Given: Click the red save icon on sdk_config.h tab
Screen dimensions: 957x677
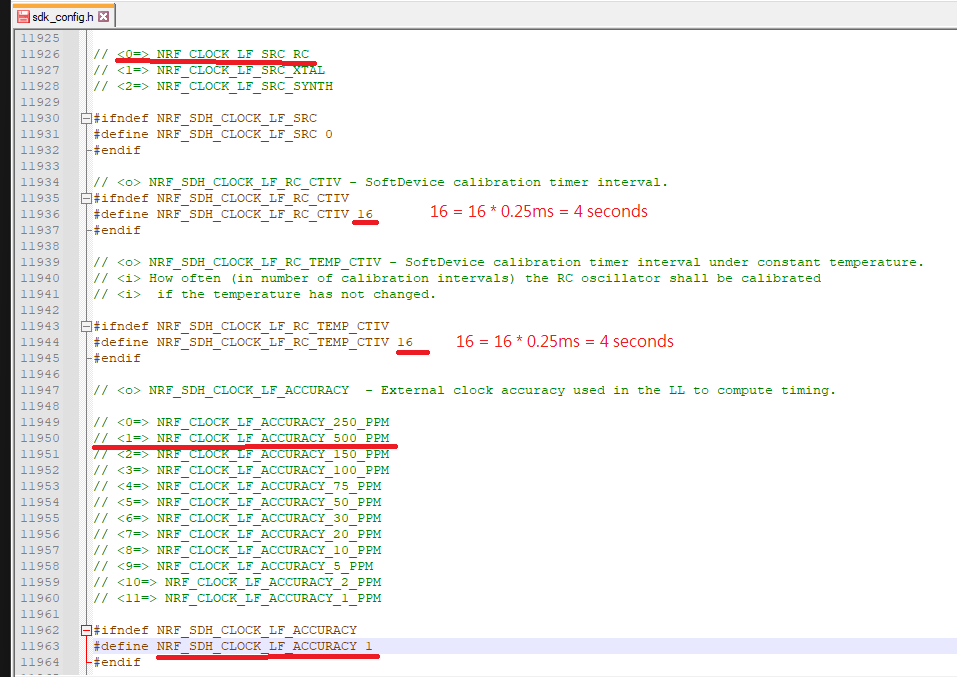Looking at the screenshot, I should (x=21, y=17).
